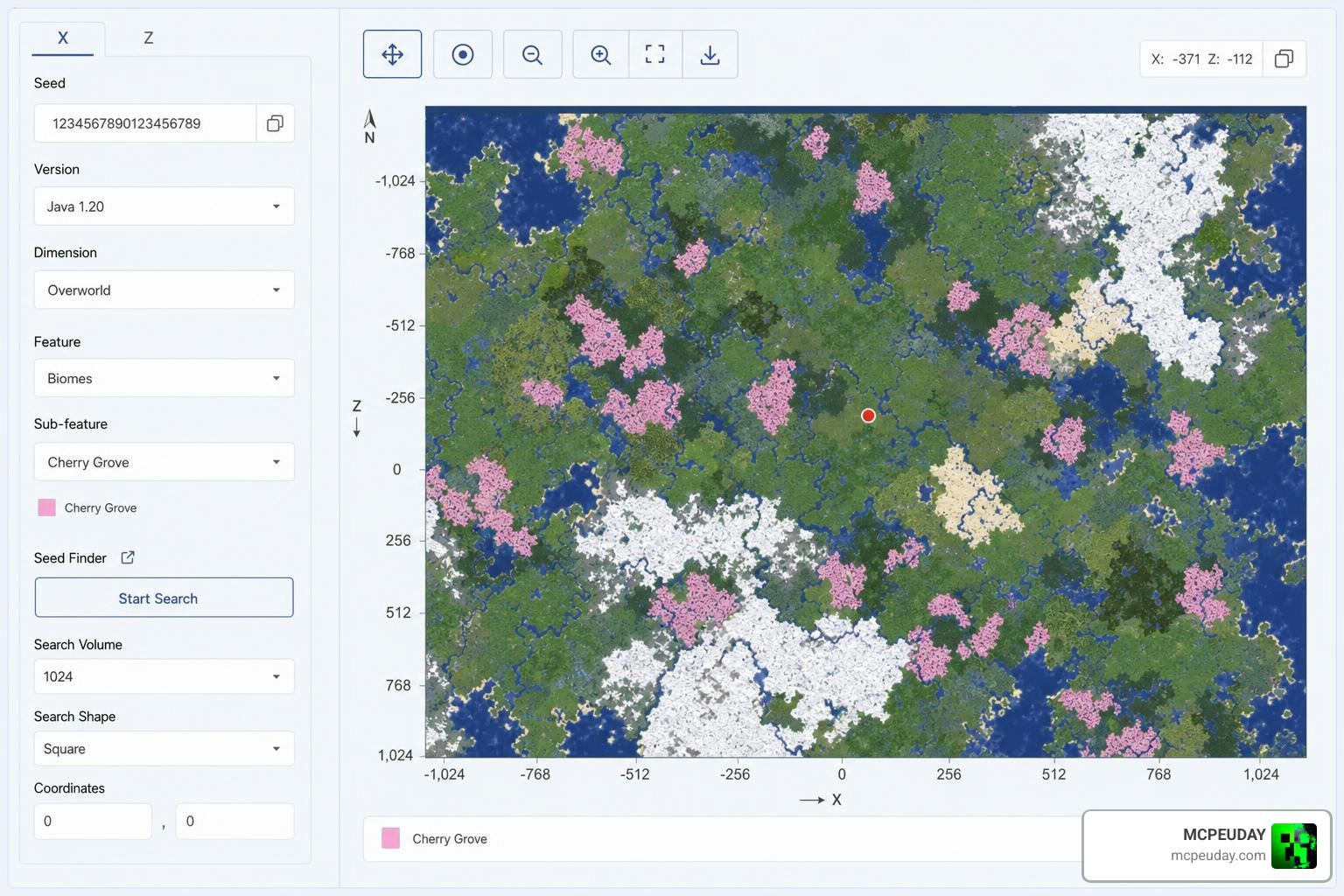The image size is (1344, 896).
Task: Zoom out of the biome map
Action: click(532, 54)
